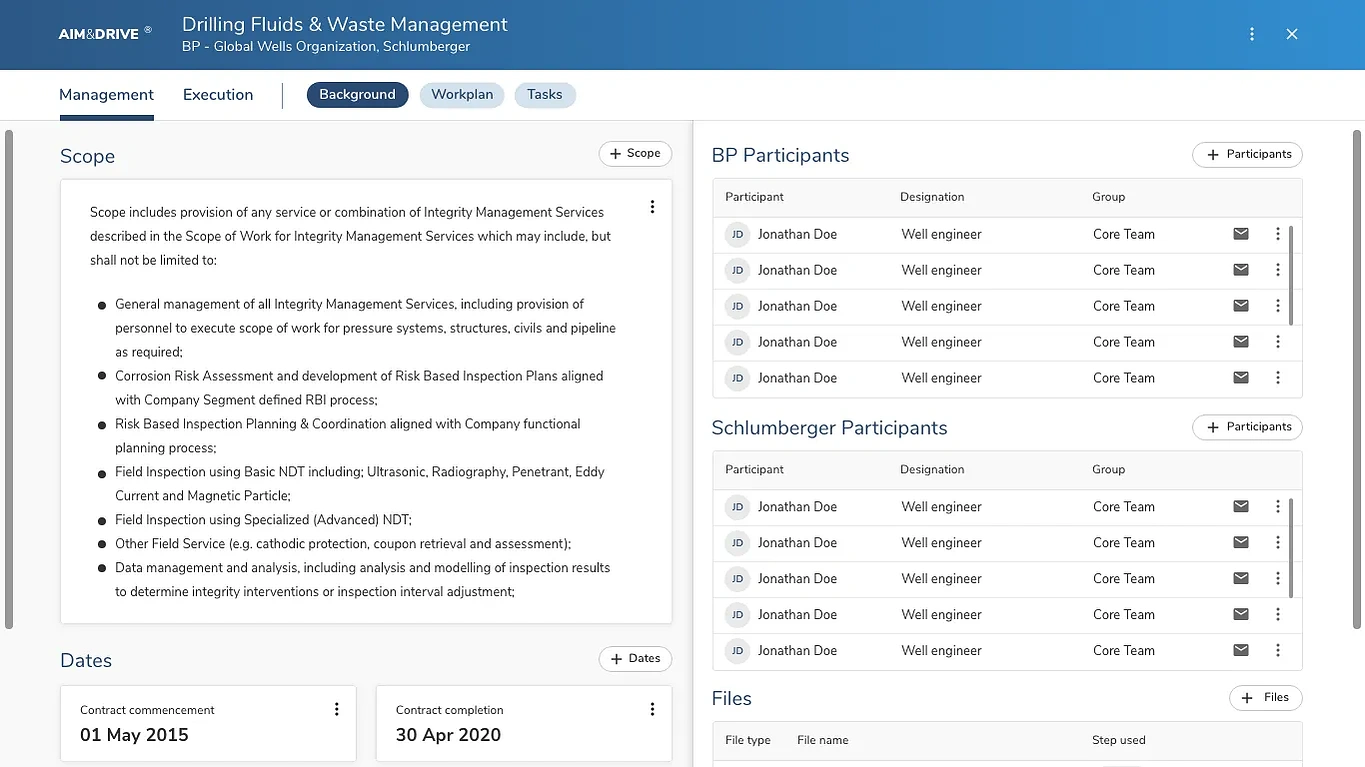Open second BP participant row's kebab menu
The width and height of the screenshot is (1365, 767).
point(1278,270)
